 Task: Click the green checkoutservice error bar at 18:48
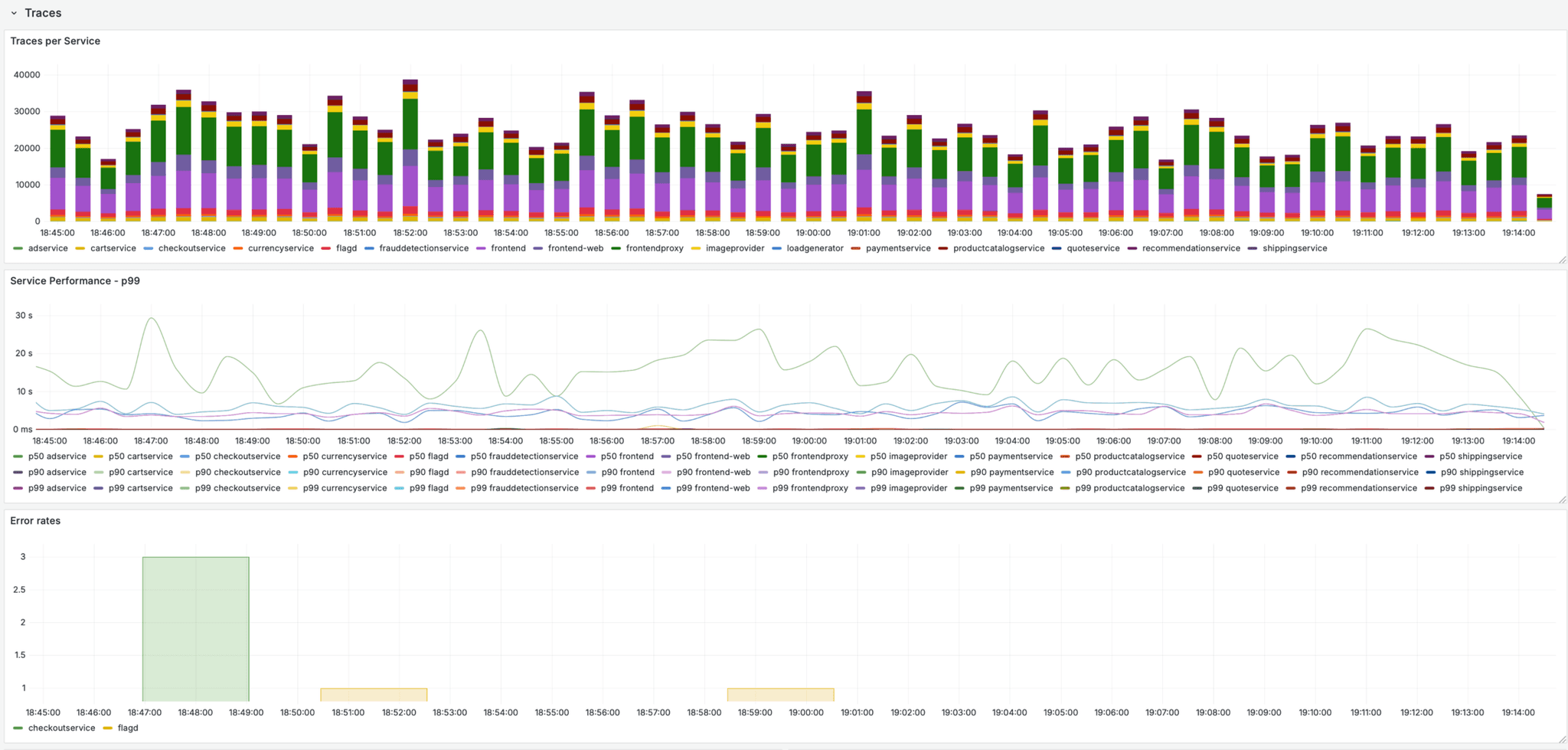[195, 629]
